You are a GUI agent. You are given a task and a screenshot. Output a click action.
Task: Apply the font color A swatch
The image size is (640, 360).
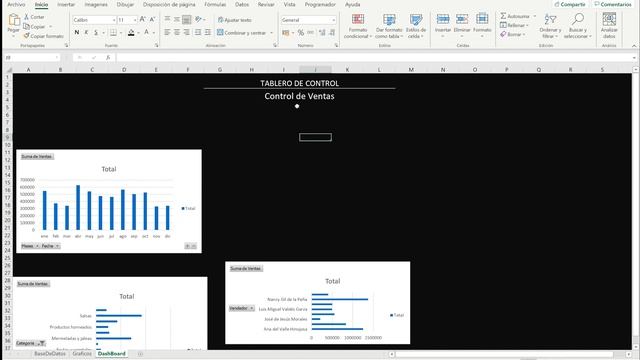(147, 32)
